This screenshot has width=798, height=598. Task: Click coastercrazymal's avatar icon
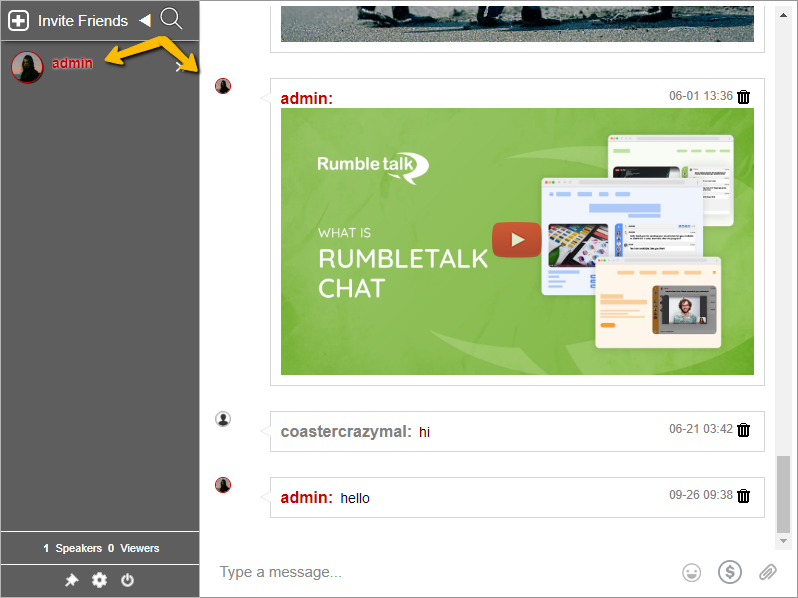pyautogui.click(x=223, y=419)
